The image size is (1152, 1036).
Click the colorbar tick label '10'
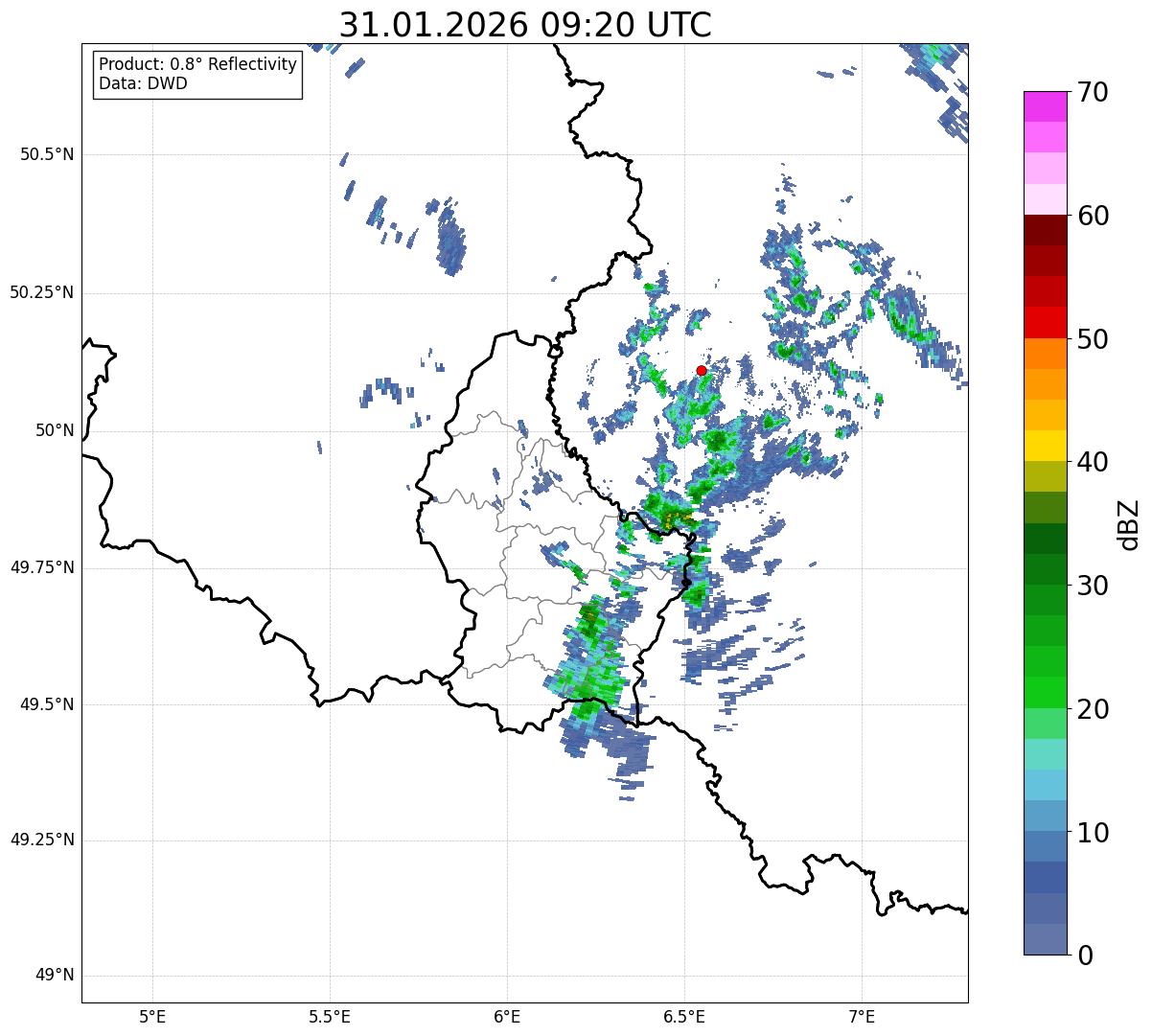click(1093, 833)
